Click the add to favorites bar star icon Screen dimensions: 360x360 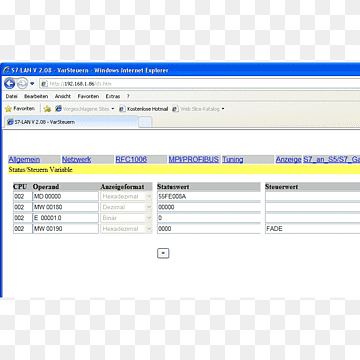pyautogui.click(x=47, y=109)
